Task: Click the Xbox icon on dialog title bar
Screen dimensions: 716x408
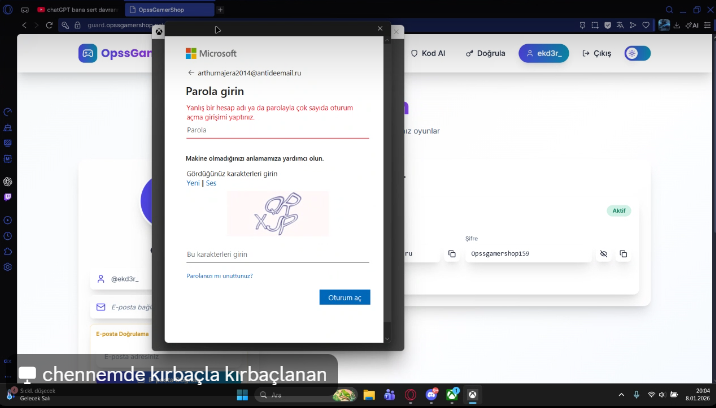Action: [x=158, y=31]
